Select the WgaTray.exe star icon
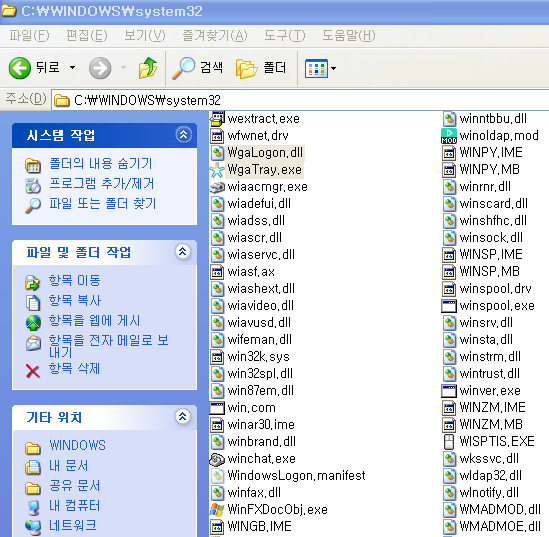 [x=217, y=170]
